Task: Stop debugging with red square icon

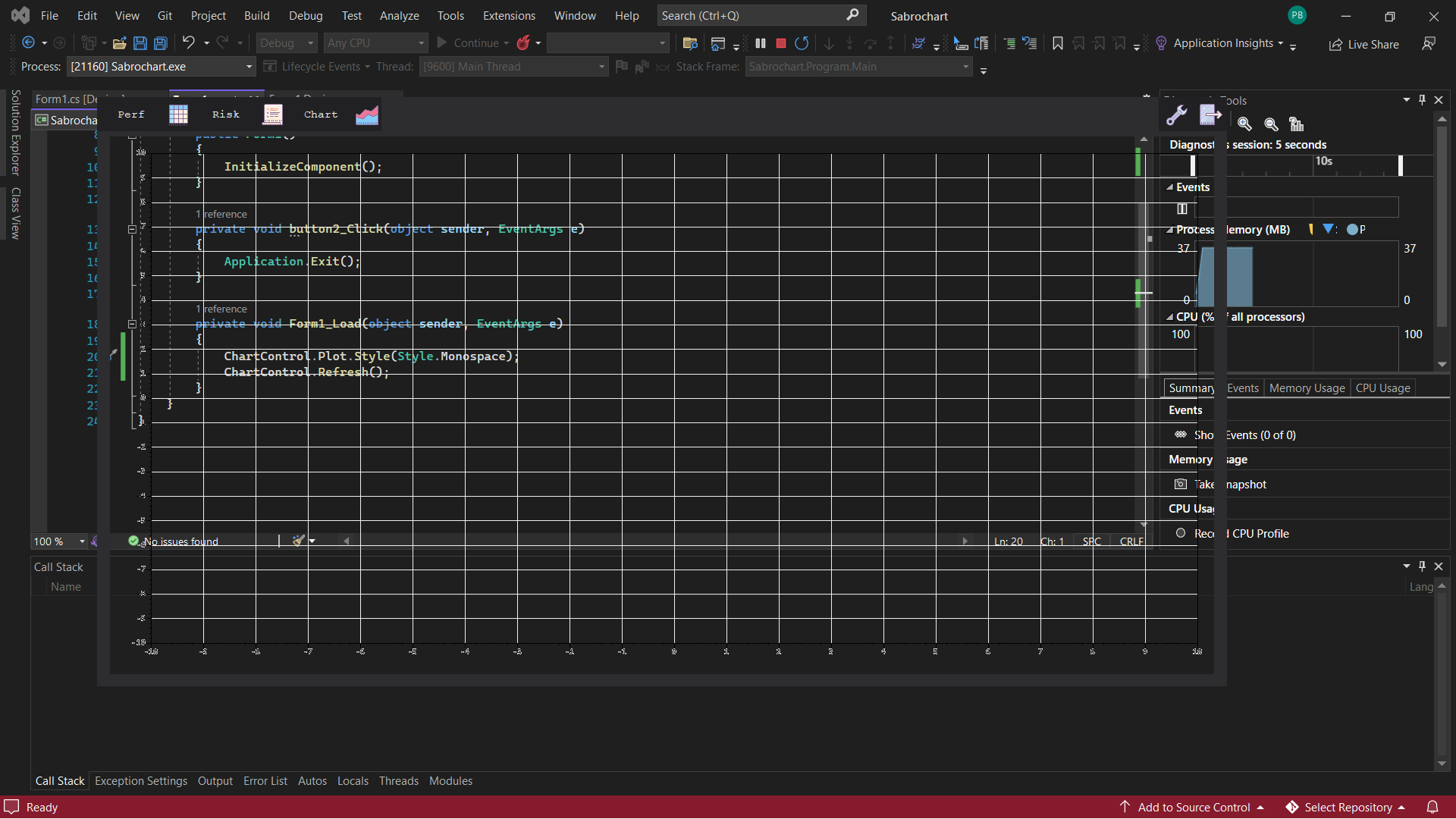Action: (x=780, y=43)
